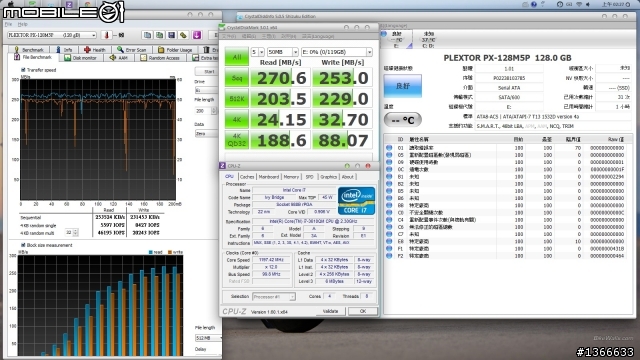Open the 50MB test size dropdown
Screen dimensions: 640x360
(x=283, y=52)
